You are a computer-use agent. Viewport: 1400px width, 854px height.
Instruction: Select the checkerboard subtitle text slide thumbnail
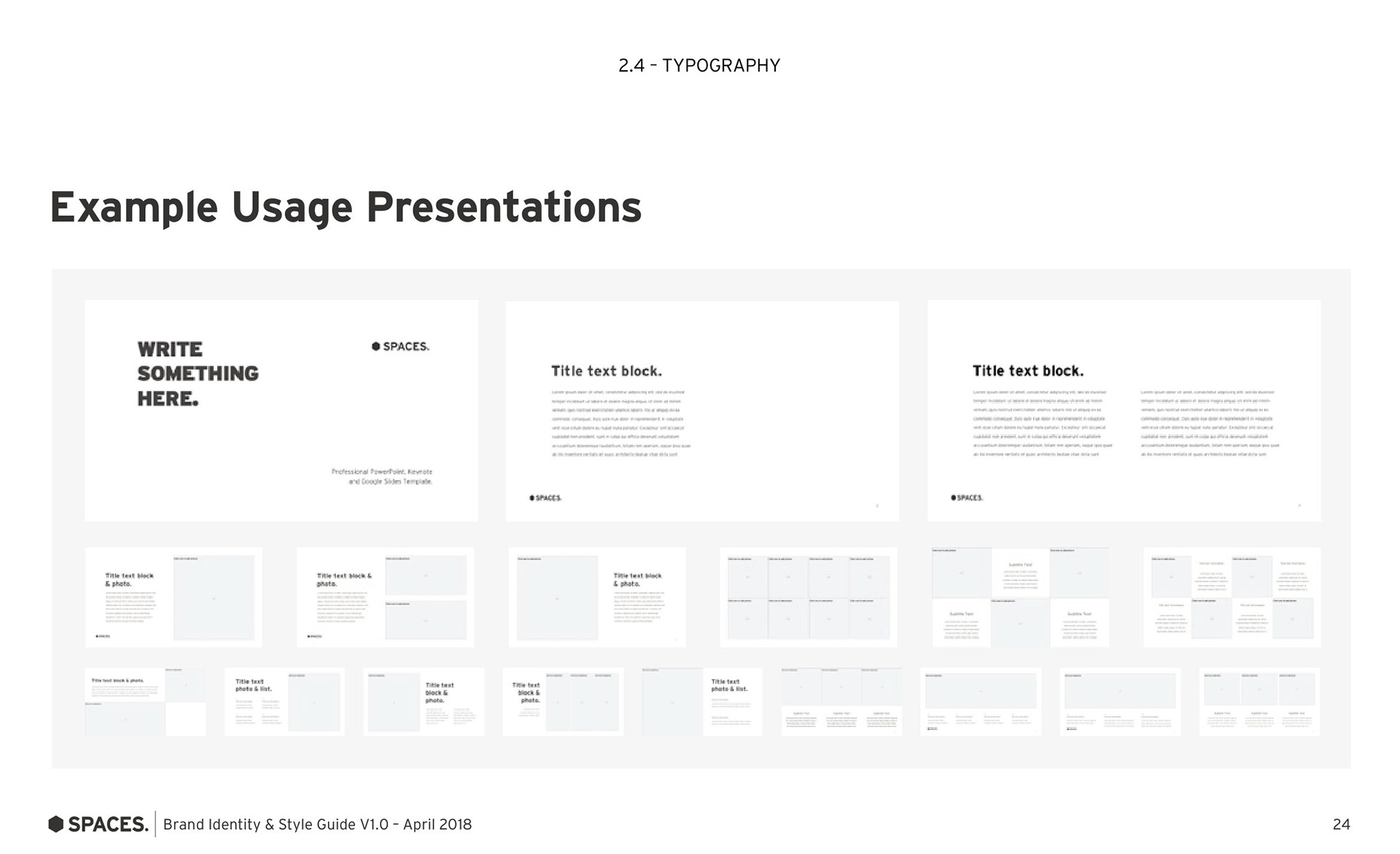pyautogui.click(x=1020, y=597)
